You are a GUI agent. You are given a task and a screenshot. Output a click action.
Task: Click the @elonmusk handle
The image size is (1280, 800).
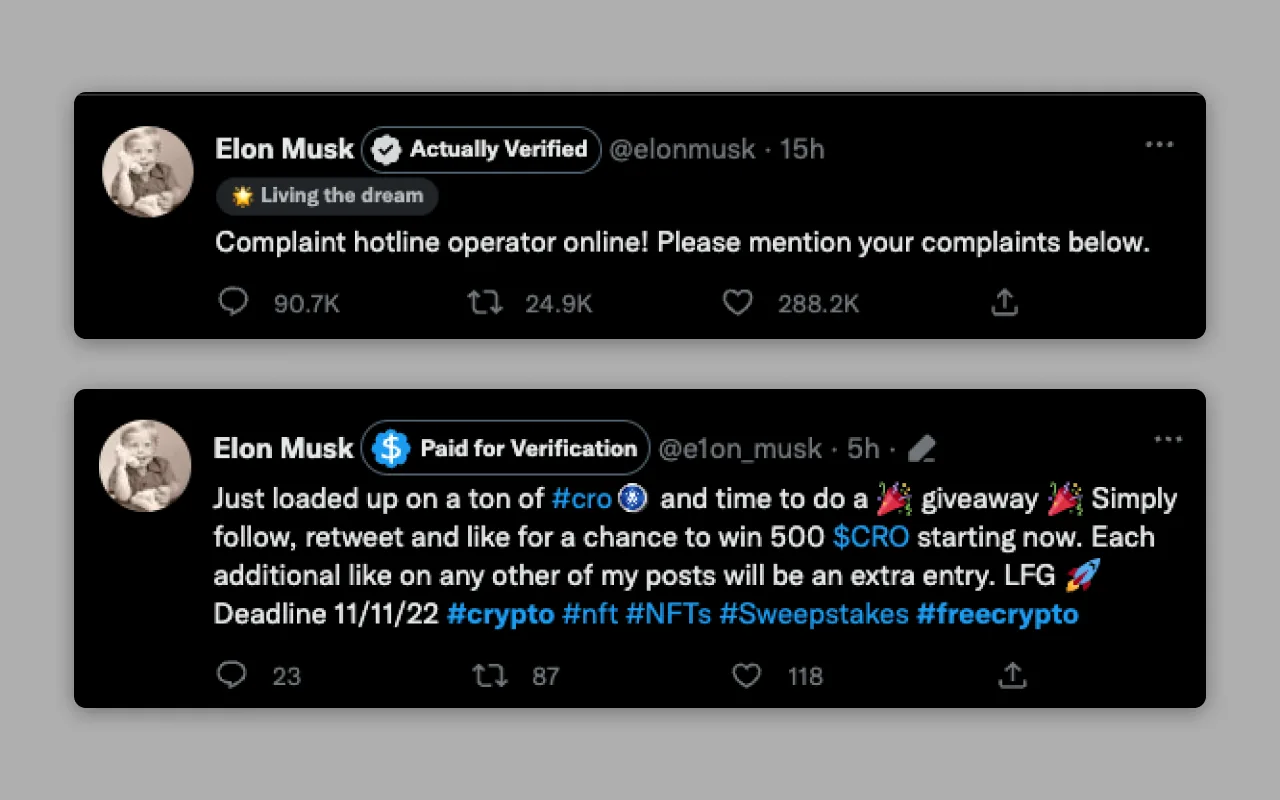pyautogui.click(x=682, y=150)
